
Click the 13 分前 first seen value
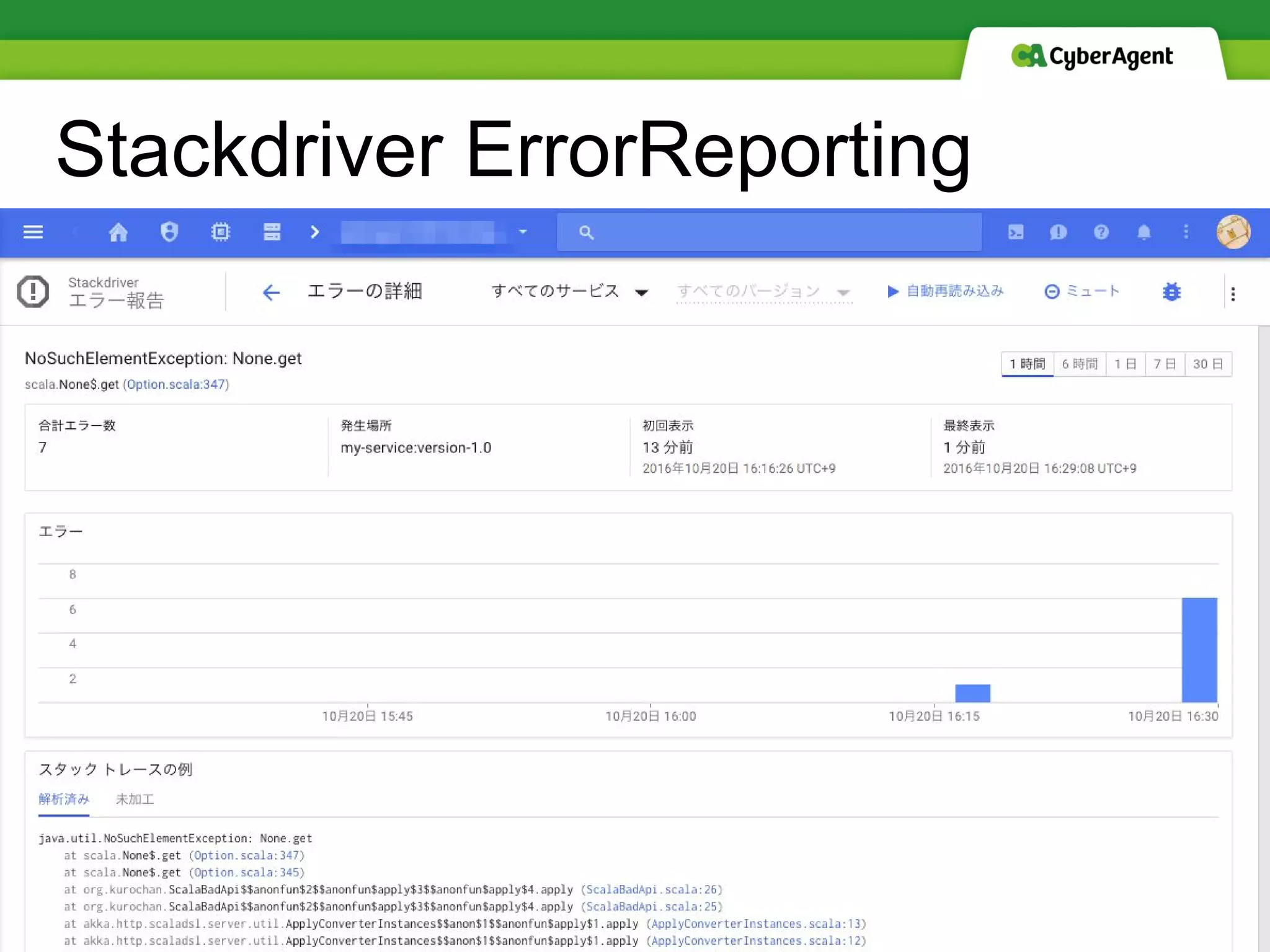tap(667, 447)
